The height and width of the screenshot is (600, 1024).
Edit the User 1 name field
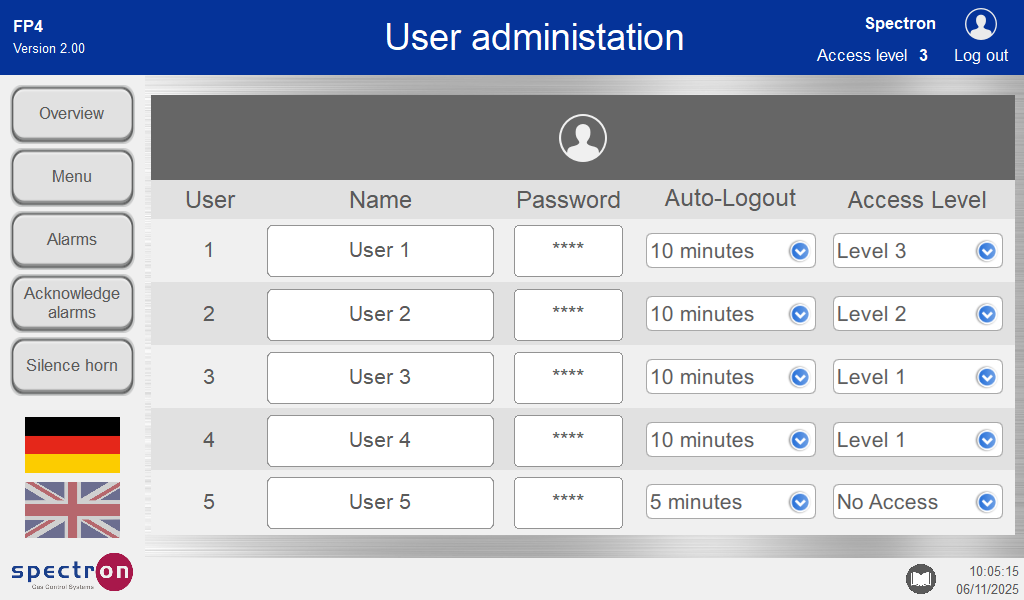[380, 251]
